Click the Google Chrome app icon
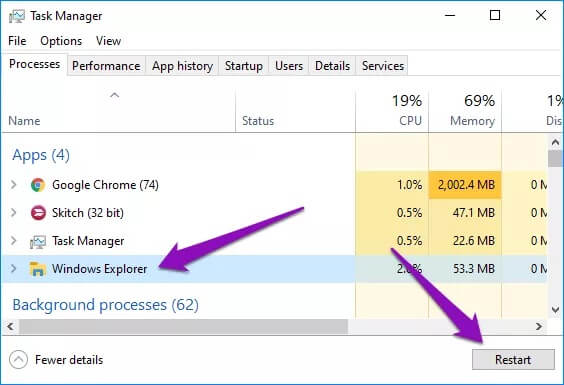This screenshot has height=385, width=564. coord(38,185)
